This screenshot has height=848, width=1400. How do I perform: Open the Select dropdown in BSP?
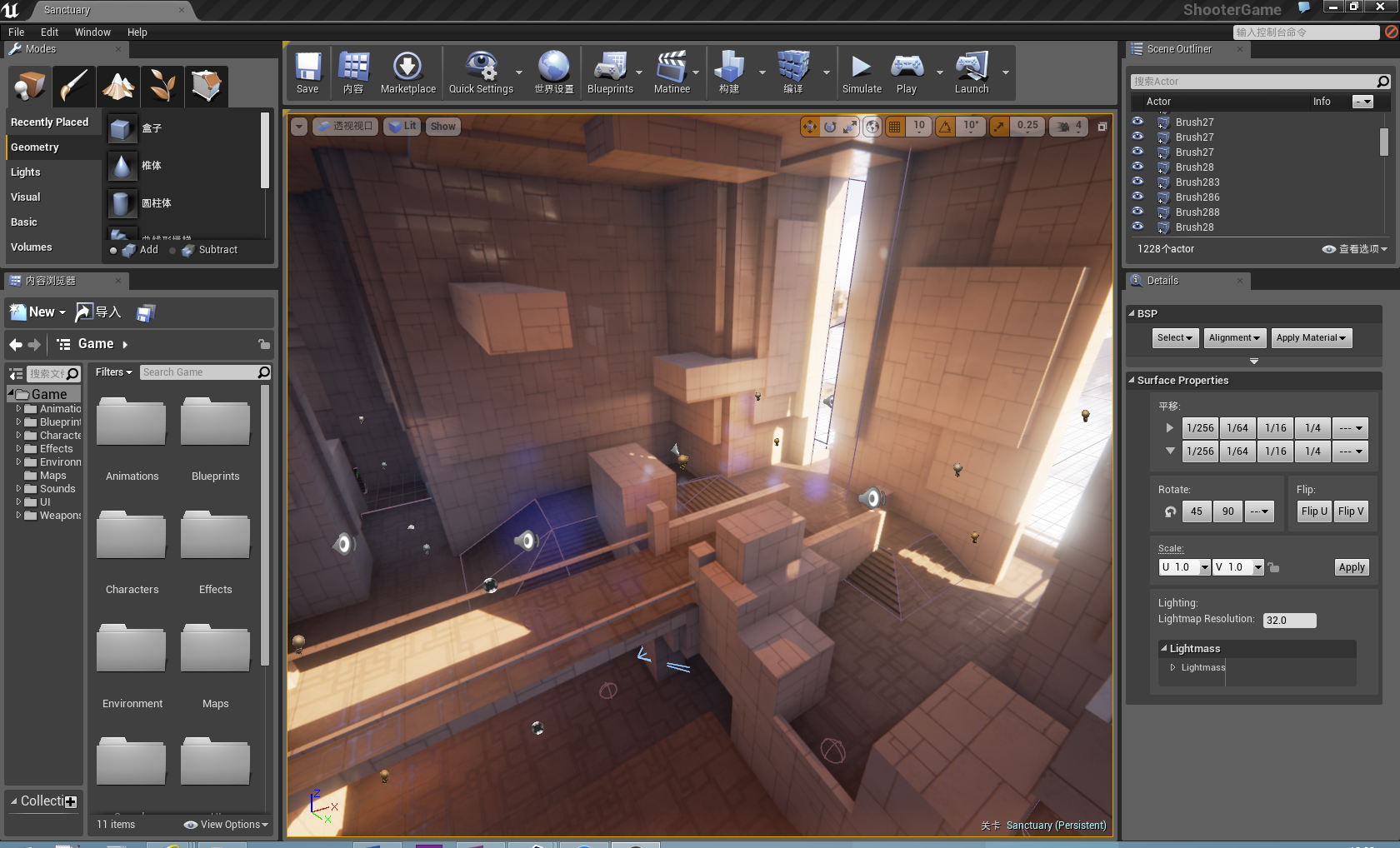1176,338
